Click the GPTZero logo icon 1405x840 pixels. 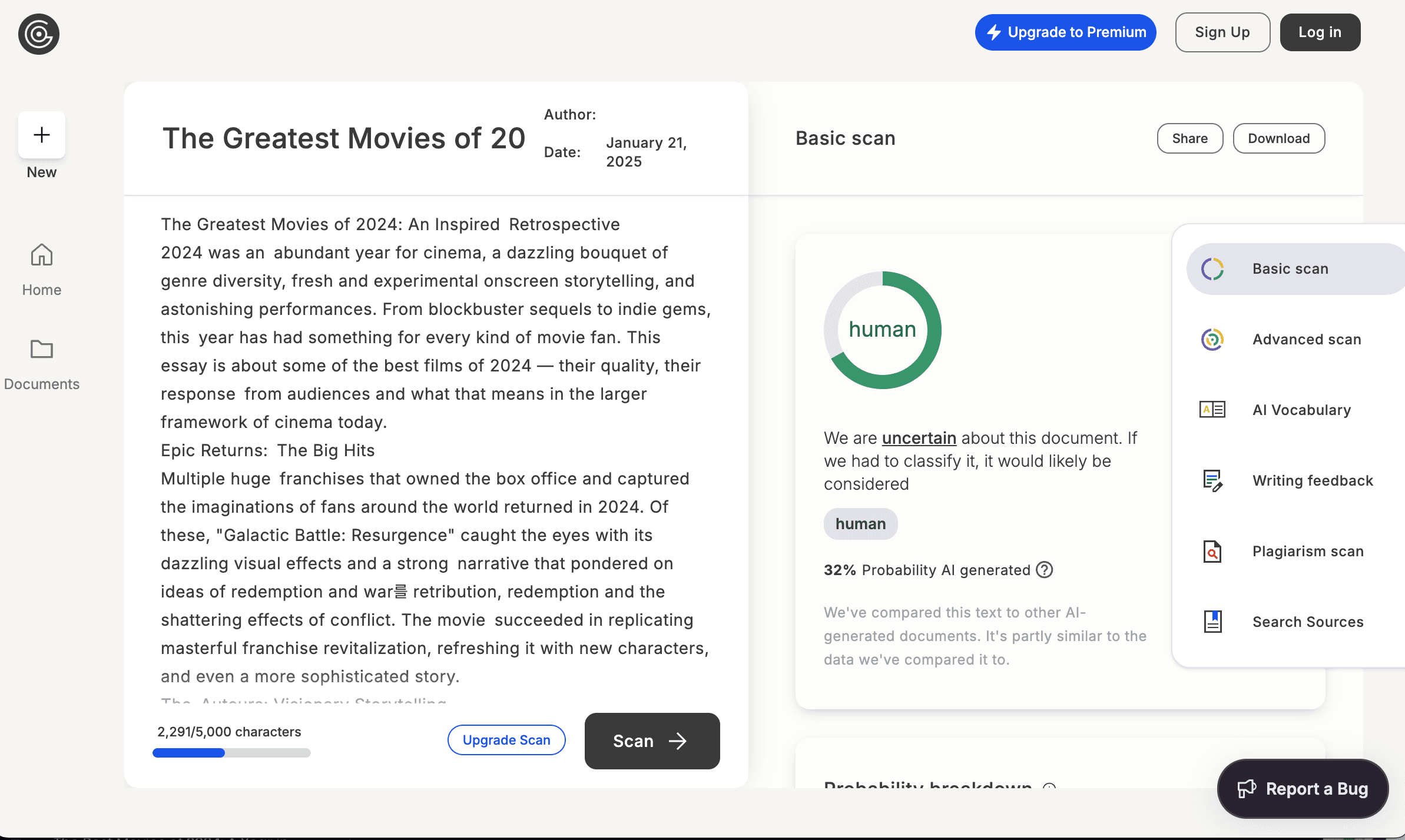coord(39,34)
